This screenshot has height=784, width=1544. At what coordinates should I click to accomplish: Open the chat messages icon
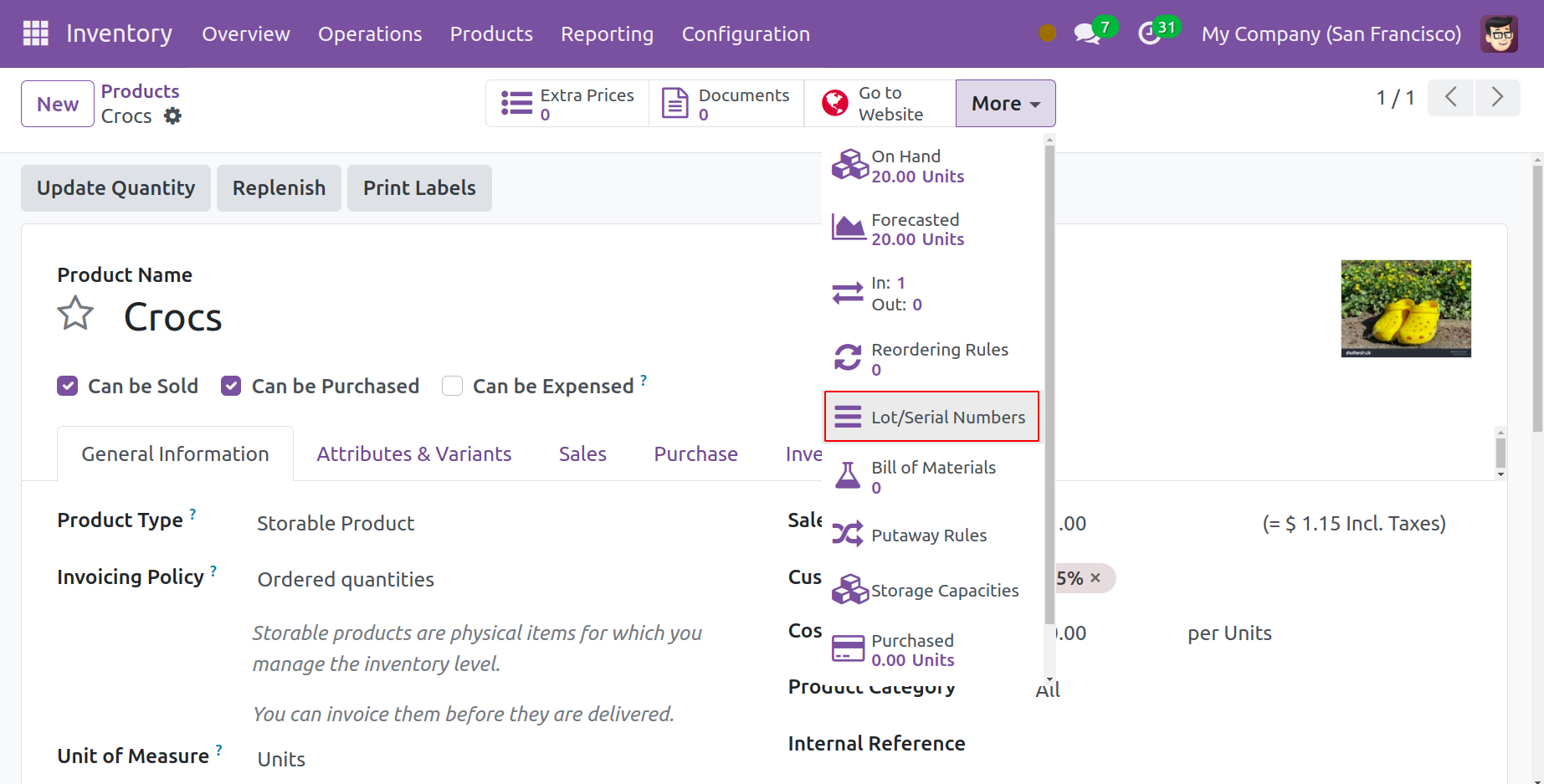pos(1086,34)
